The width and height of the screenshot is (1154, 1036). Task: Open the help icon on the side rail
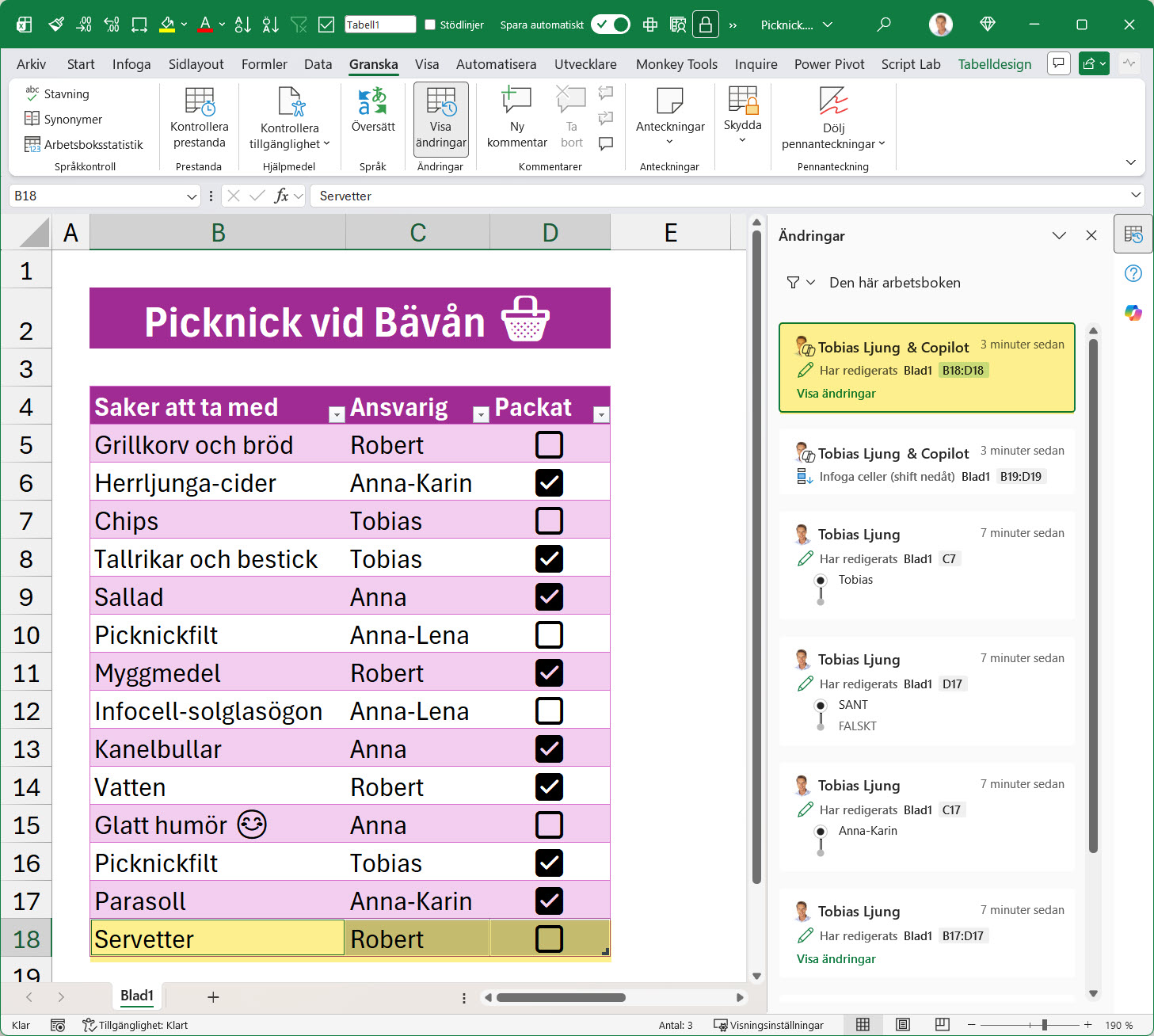point(1133,273)
